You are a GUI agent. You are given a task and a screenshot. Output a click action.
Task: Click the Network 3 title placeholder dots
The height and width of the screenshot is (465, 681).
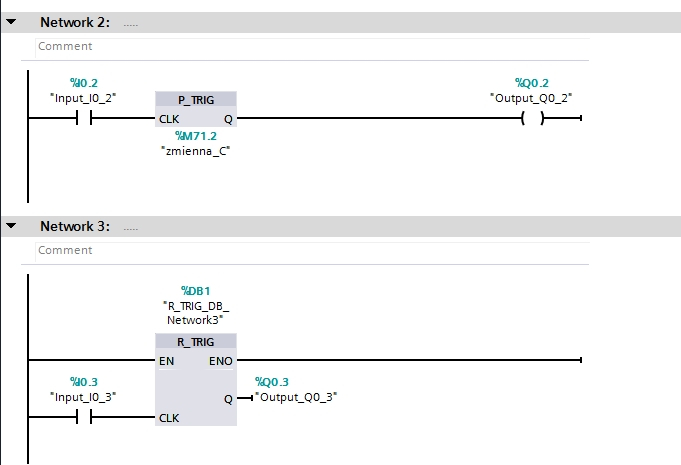click(x=131, y=227)
